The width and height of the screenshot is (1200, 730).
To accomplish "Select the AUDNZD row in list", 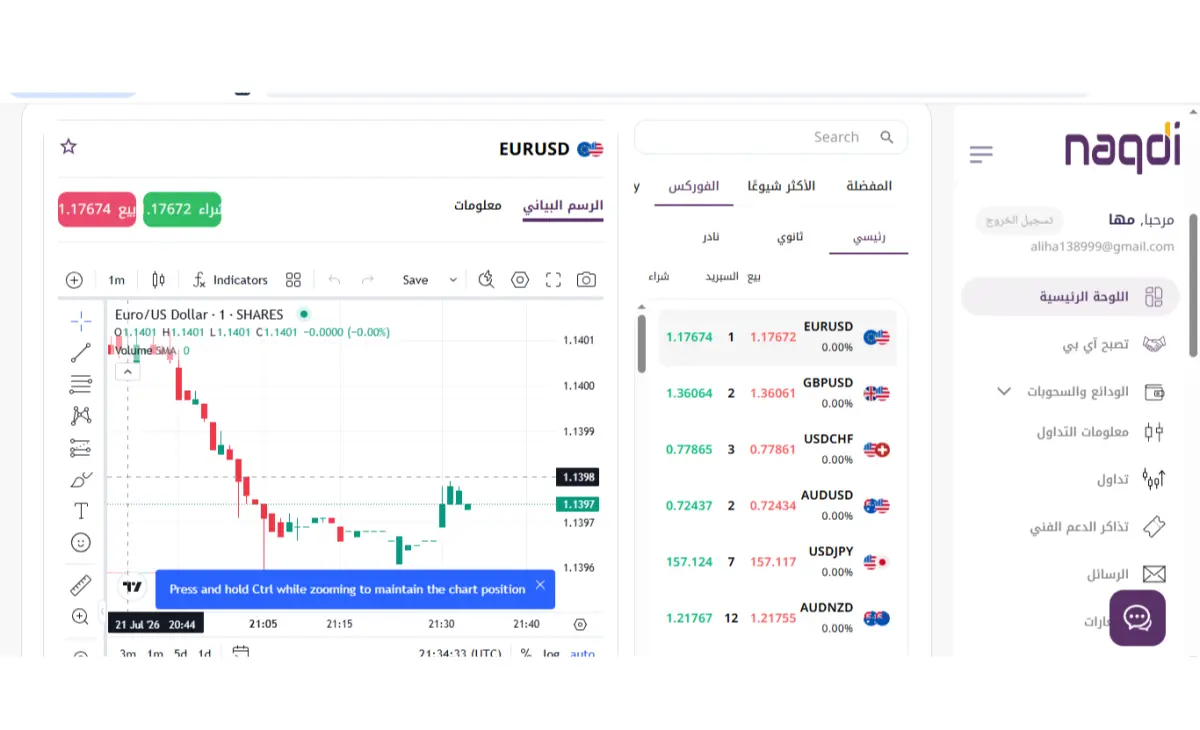I will pos(777,618).
